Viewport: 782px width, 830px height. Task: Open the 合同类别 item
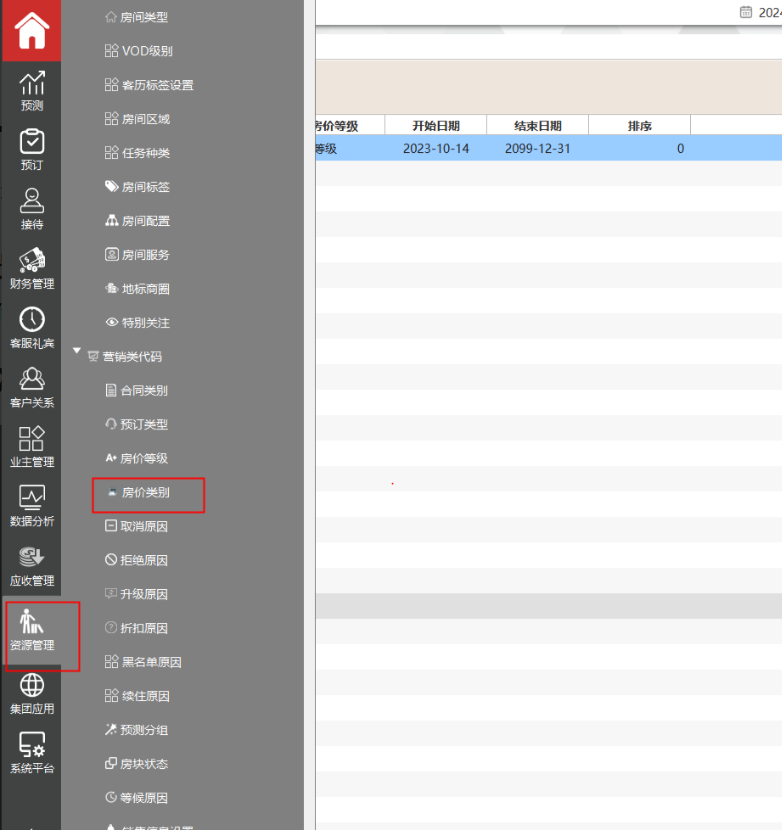143,391
